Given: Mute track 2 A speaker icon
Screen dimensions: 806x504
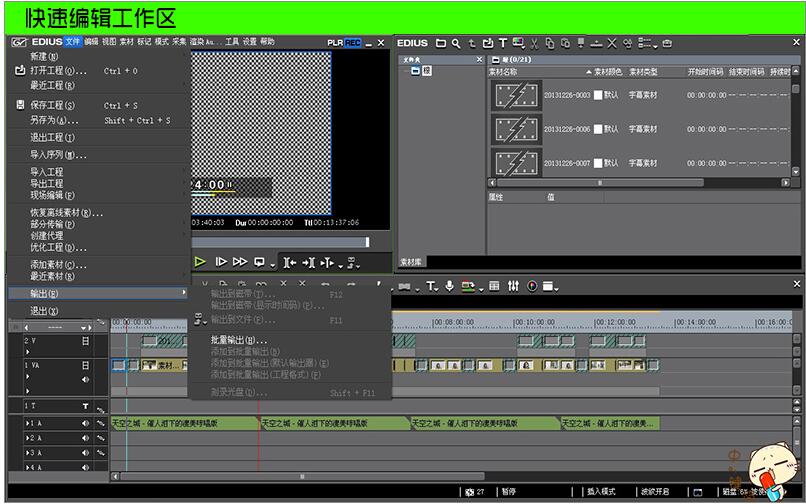Looking at the screenshot, I should click(x=85, y=438).
